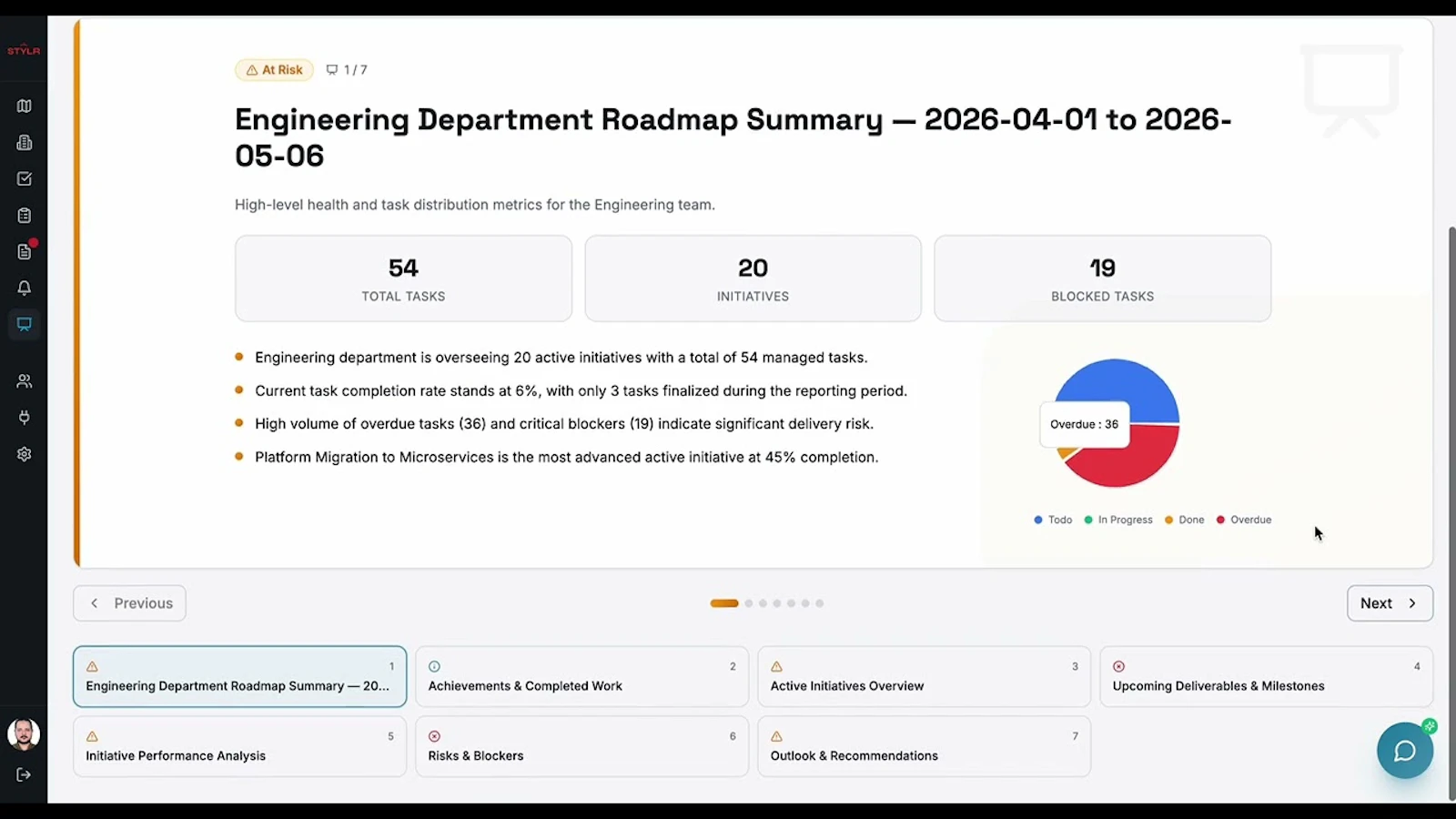This screenshot has height=819, width=1456.
Task: Click bullet about 6% completion rate
Action: [x=581, y=390]
